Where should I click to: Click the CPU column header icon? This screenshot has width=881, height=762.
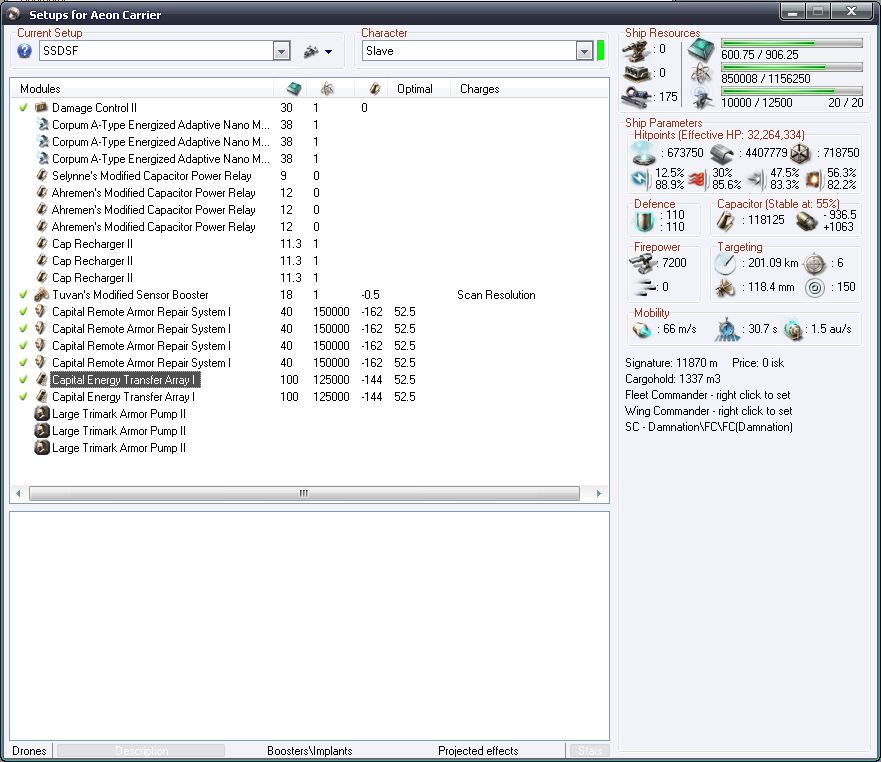pyautogui.click(x=293, y=89)
